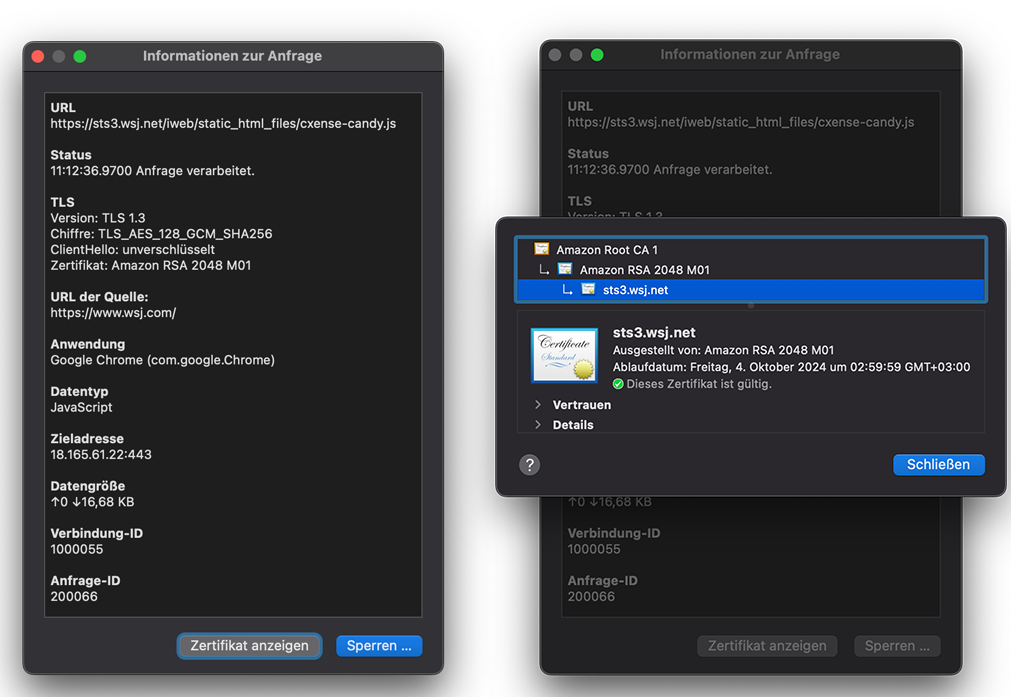Select Amazon Root CA 1 certificate row
1011x697 pixels.
751,250
